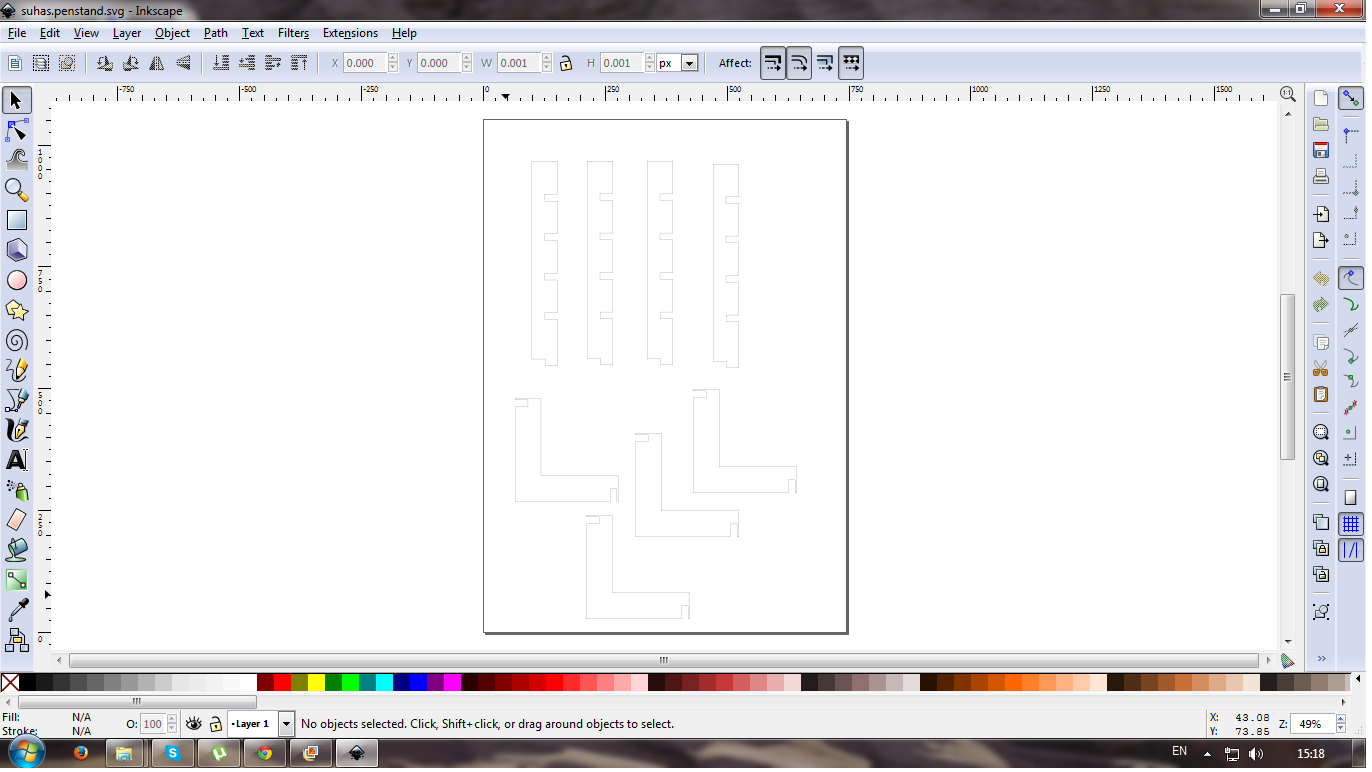Viewport: 1372px width, 772px height.
Task: Select the Calligraphy tool
Action: (x=17, y=430)
